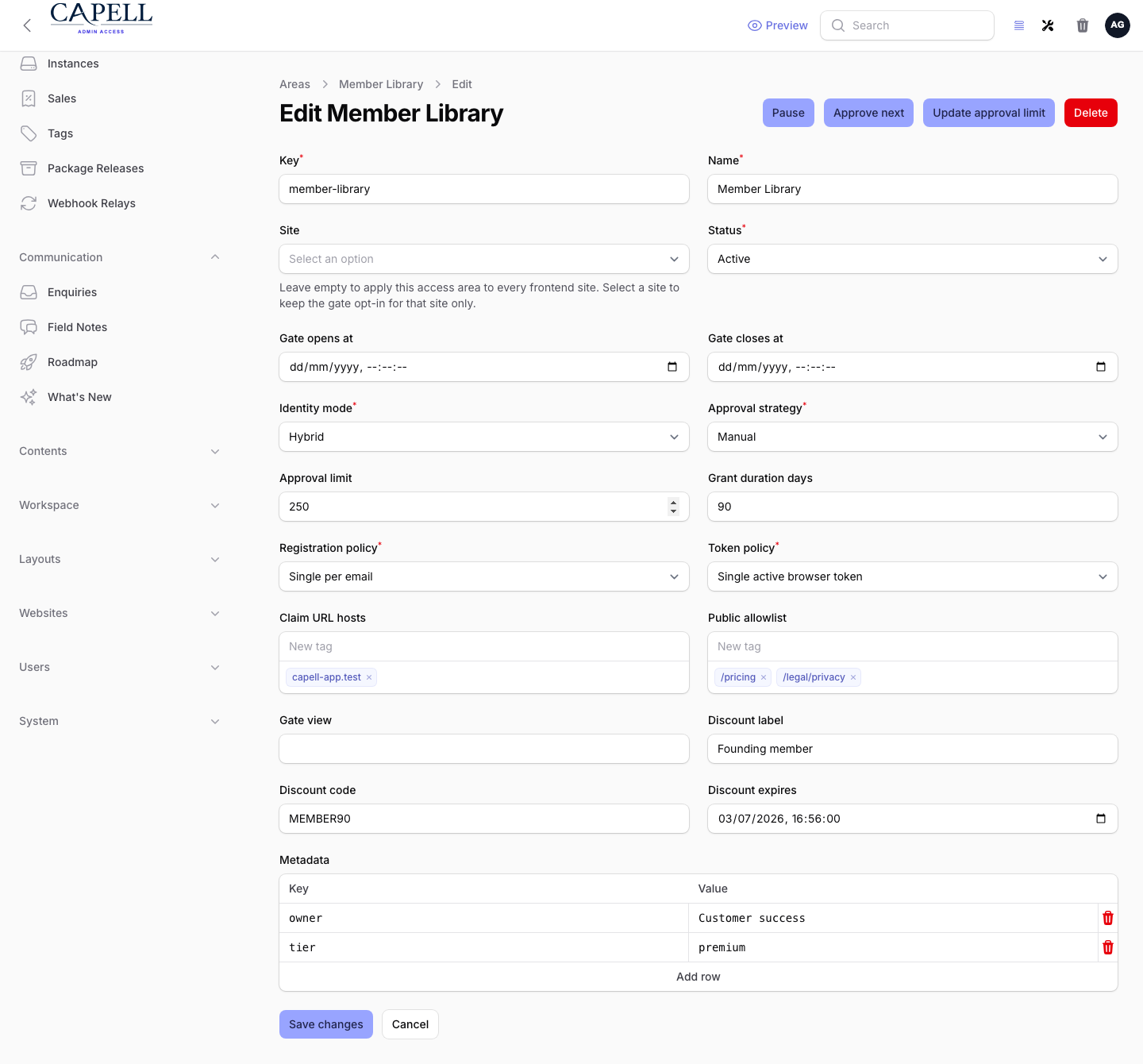Open the Status dropdown showing Active
1143x1064 pixels.
pos(913,259)
